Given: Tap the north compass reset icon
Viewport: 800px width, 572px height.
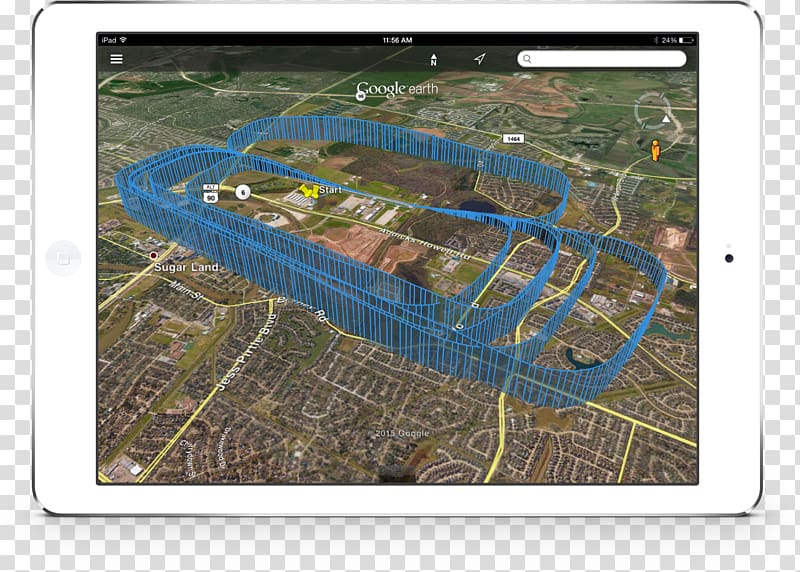Looking at the screenshot, I should tap(433, 60).
